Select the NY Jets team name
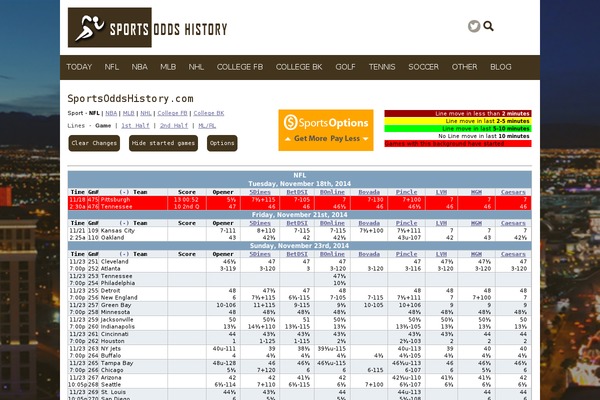The width and height of the screenshot is (600, 400). pos(111,349)
